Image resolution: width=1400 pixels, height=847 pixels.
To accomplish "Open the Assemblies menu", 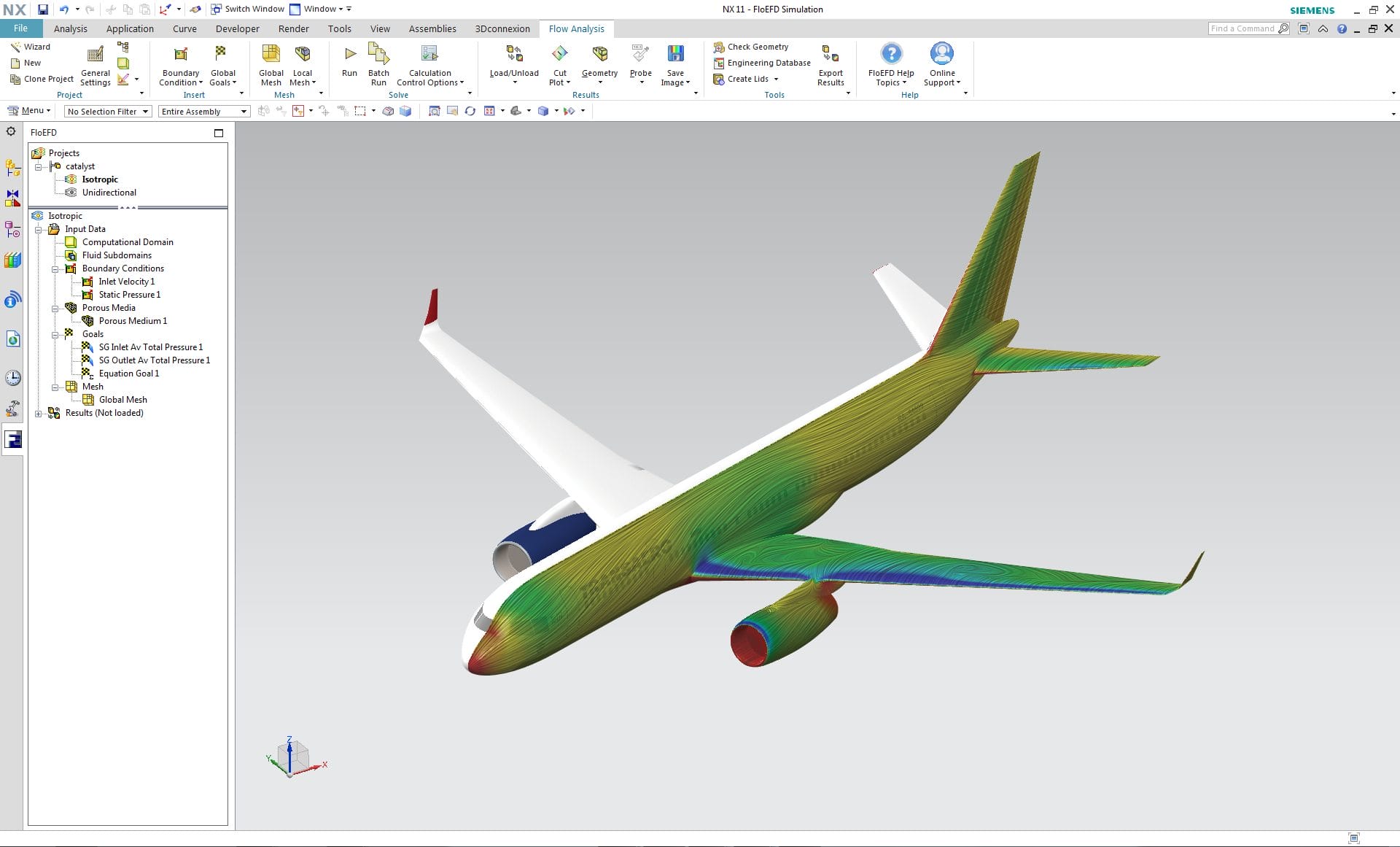I will click(432, 28).
